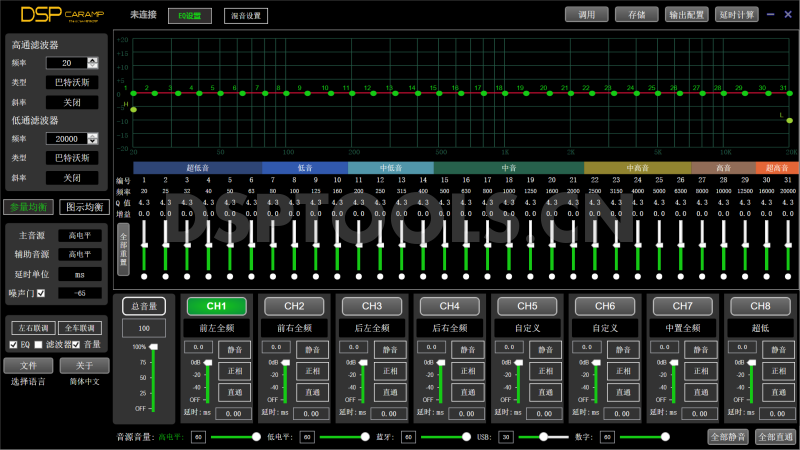This screenshot has height=450, width=800.
Task: Mute CH8 超低 channel
Action: (777, 350)
